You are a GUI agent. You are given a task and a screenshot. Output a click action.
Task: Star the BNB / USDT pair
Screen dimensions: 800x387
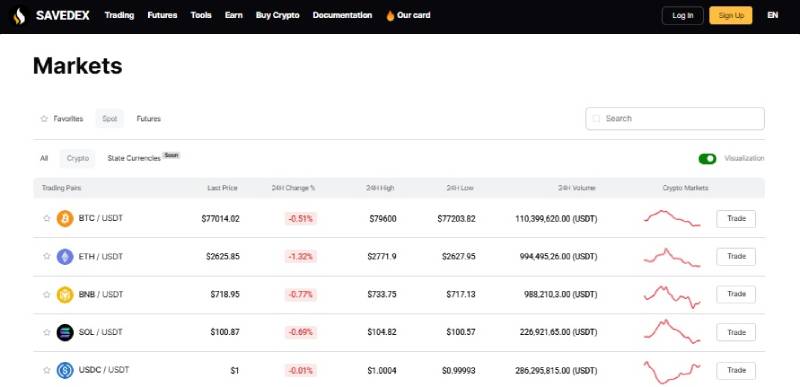46,294
